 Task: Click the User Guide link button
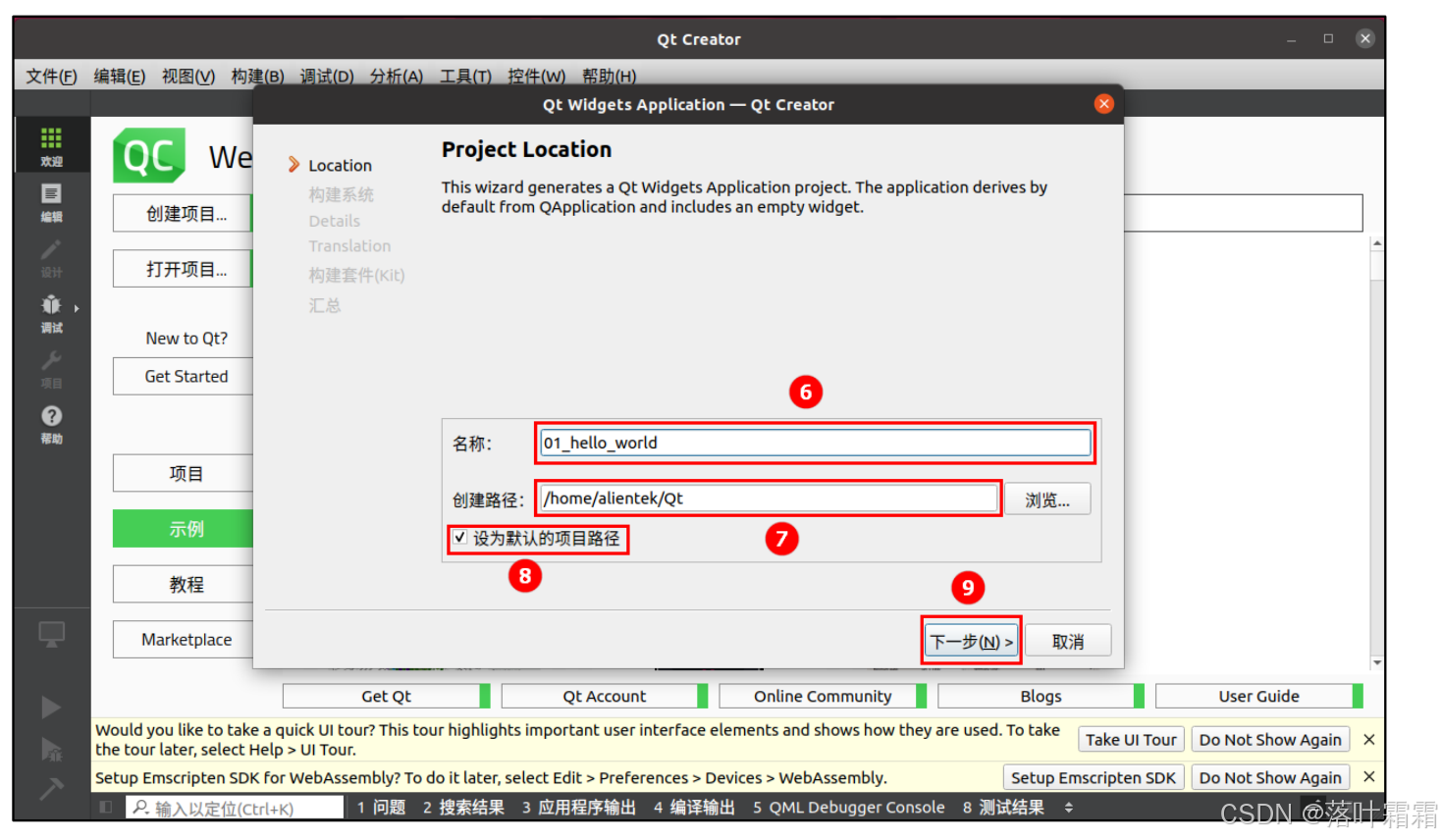[1259, 696]
